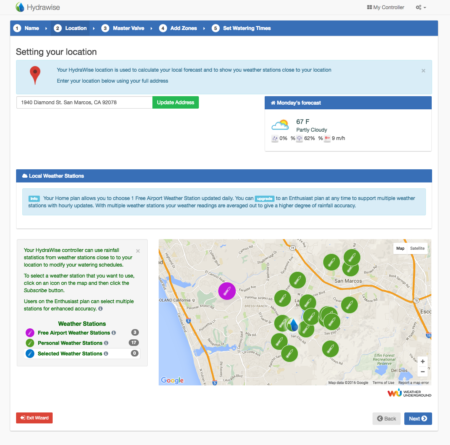Click info icon beside Free Airport Weather Stations
Image resolution: width=450 pixels, height=445 pixels.
(x=114, y=333)
